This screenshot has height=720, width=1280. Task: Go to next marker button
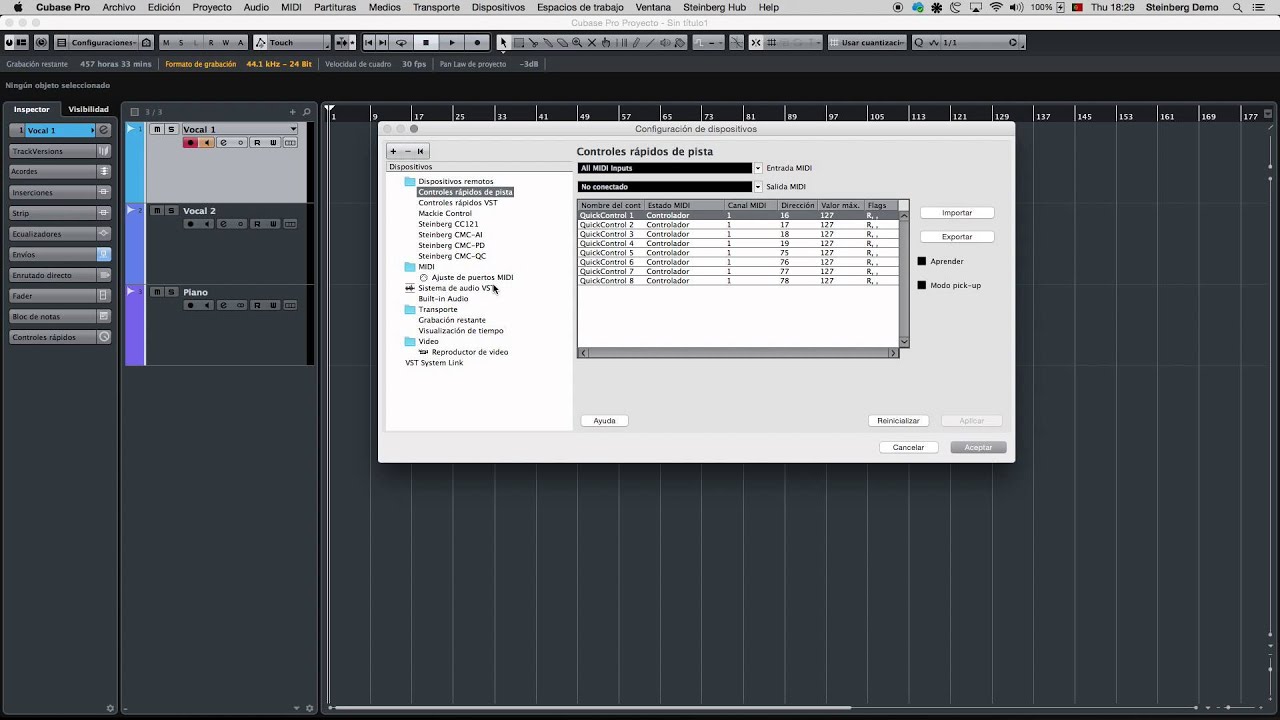click(382, 43)
